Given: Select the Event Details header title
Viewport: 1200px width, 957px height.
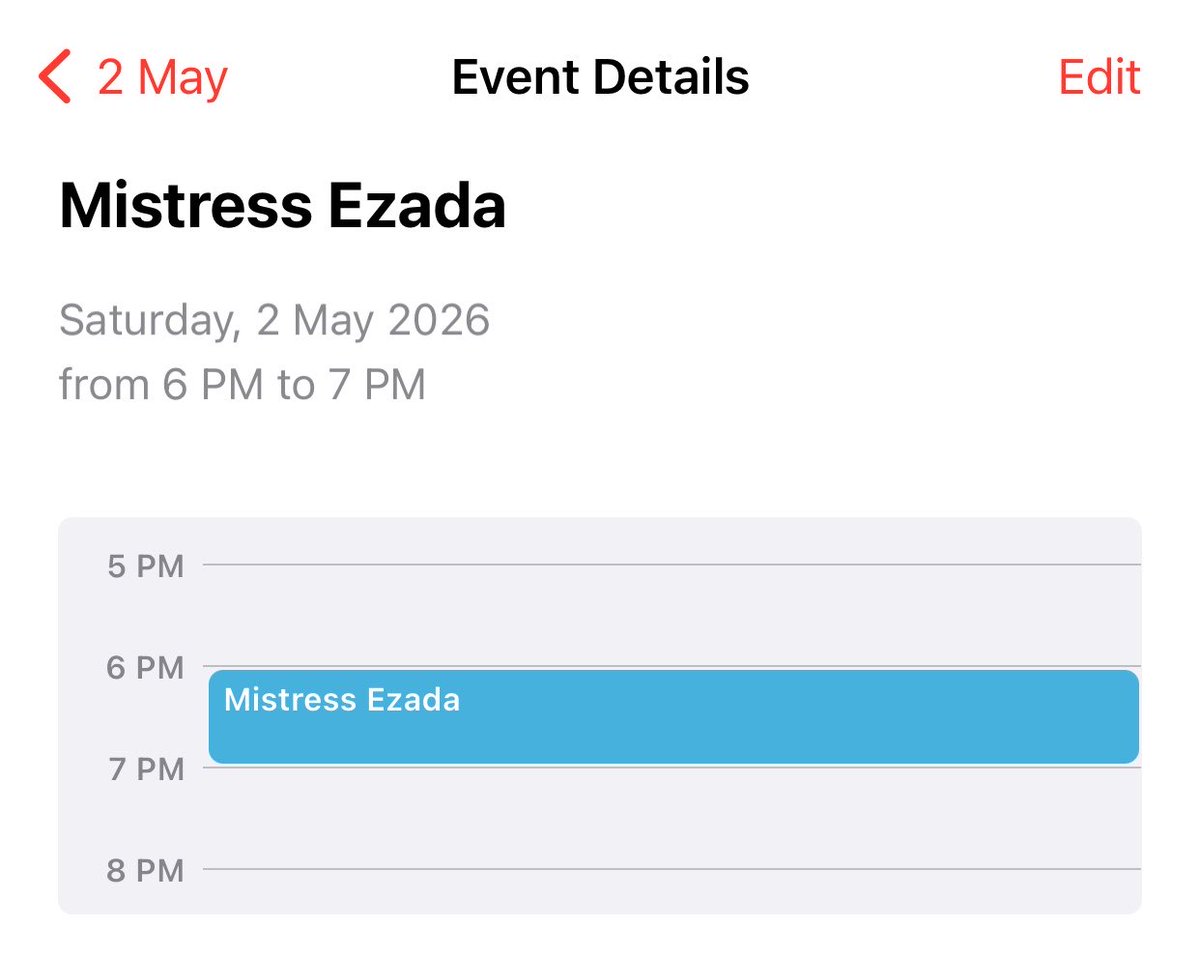Looking at the screenshot, I should point(600,77).
